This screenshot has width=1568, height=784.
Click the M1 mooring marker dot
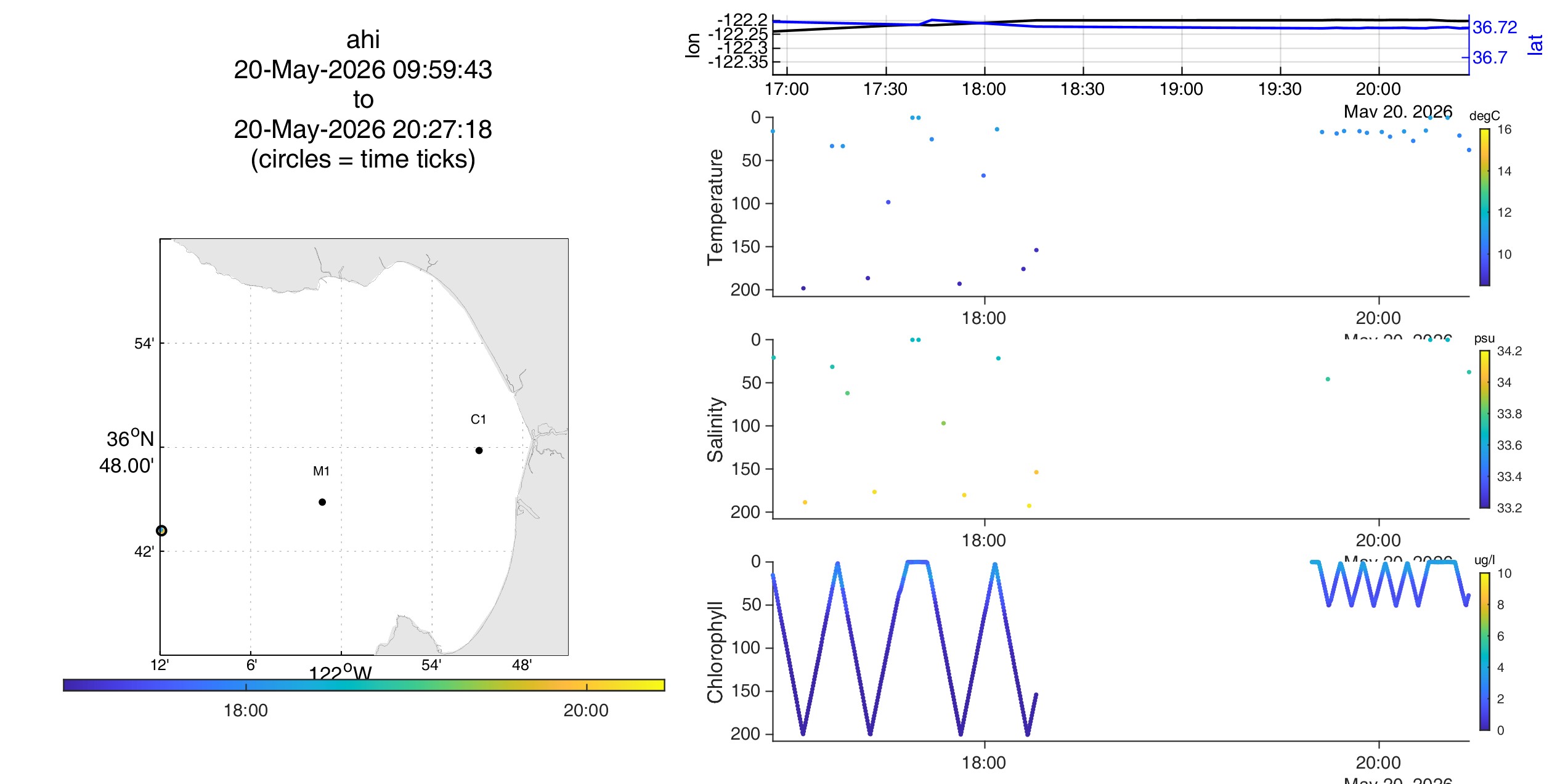322,502
